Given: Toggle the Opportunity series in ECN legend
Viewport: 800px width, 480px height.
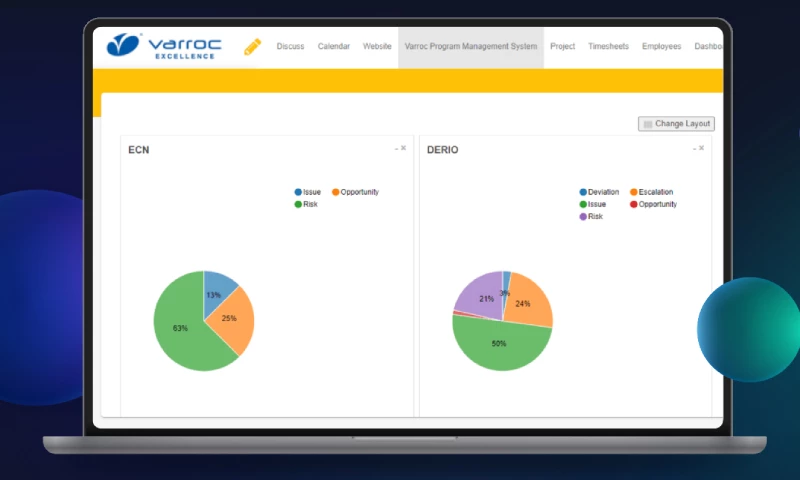Looking at the screenshot, I should coord(353,192).
